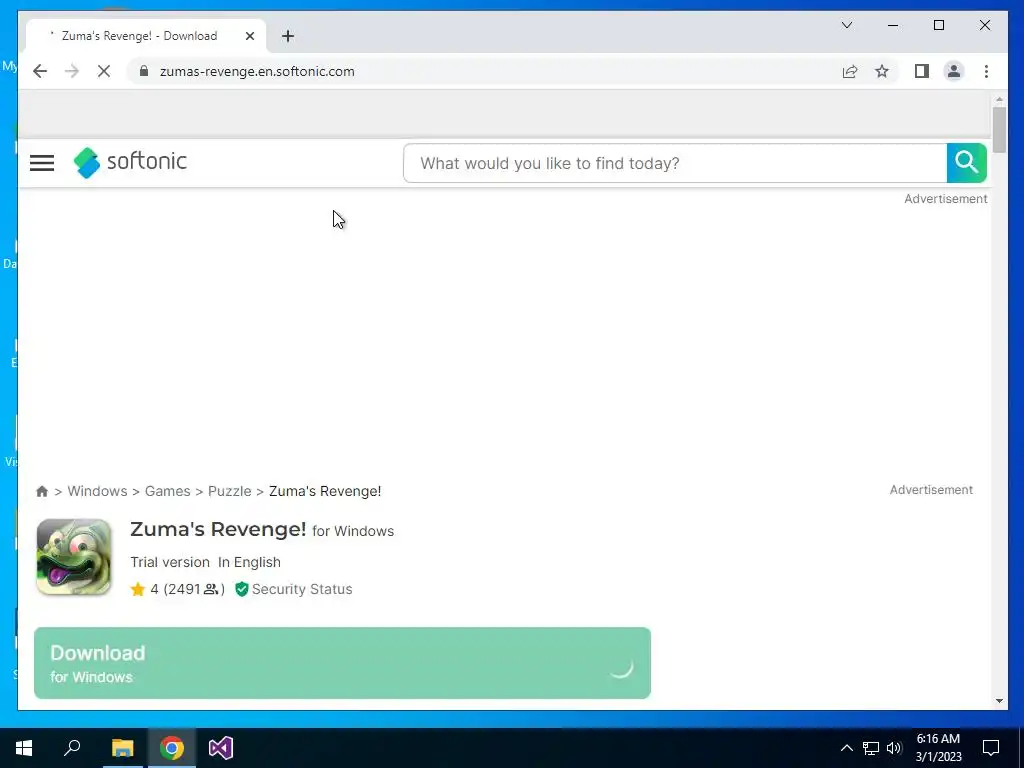Open Chrome three-dot menu
This screenshot has width=1024, height=768.
(x=986, y=71)
